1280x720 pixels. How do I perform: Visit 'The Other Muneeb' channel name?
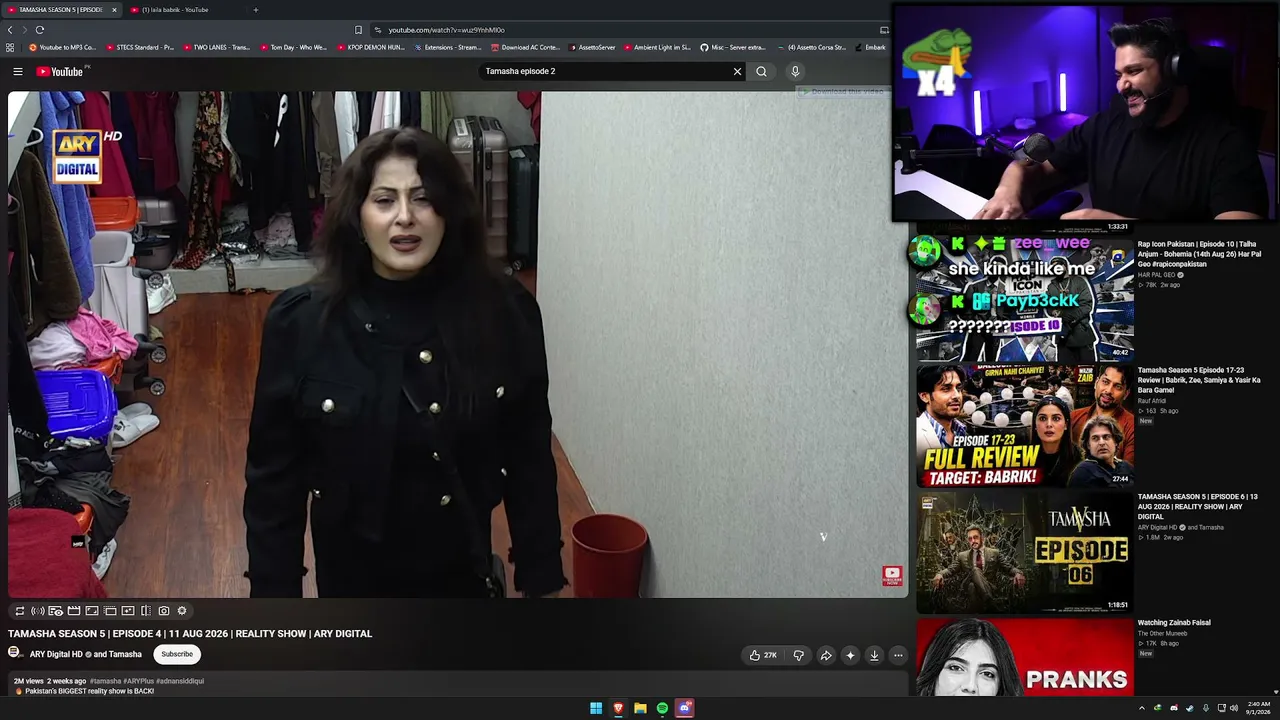[x=1162, y=633]
